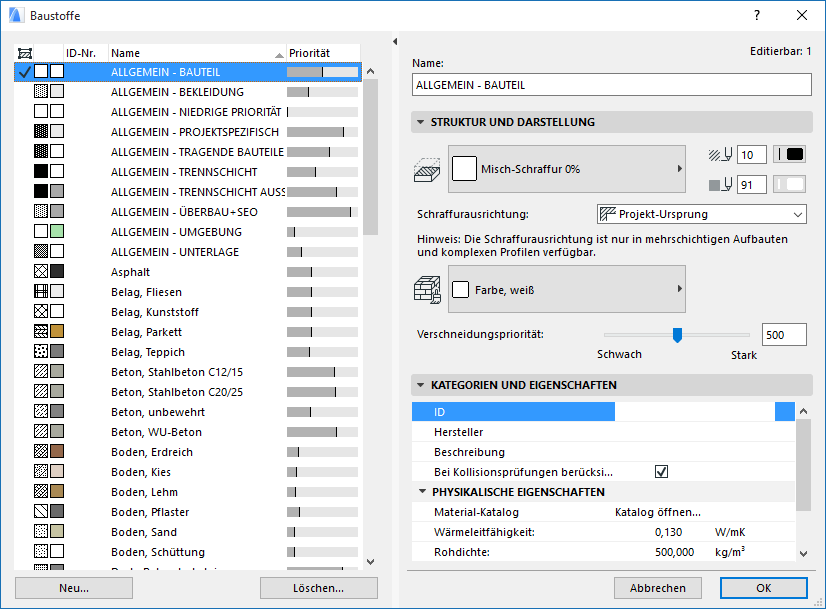Click the Beton, Stahlbeton C12/15 hatch swatch
This screenshot has width=826, height=609.
[41, 371]
